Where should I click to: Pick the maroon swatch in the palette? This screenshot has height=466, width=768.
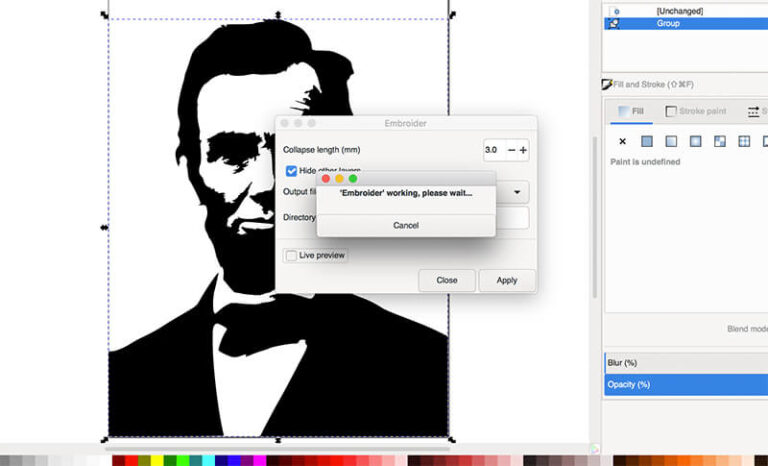click(x=119, y=461)
